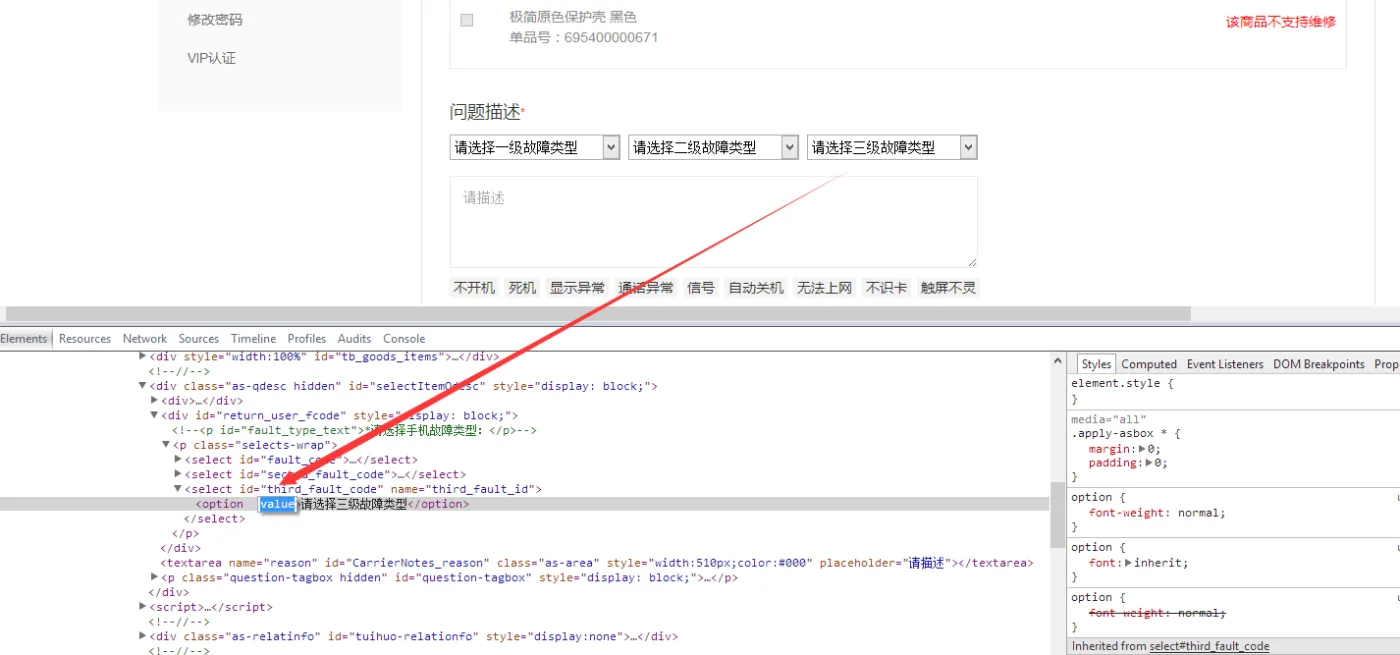Open the 请选择一级故障类型 dropdown
Screen dimensions: 1400x655
[x=535, y=148]
